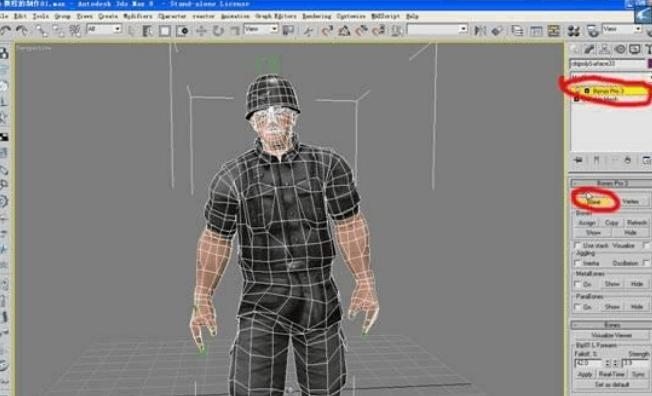Open the Render Scene dialog icon
The width and height of the screenshot is (652, 396).
(592, 31)
